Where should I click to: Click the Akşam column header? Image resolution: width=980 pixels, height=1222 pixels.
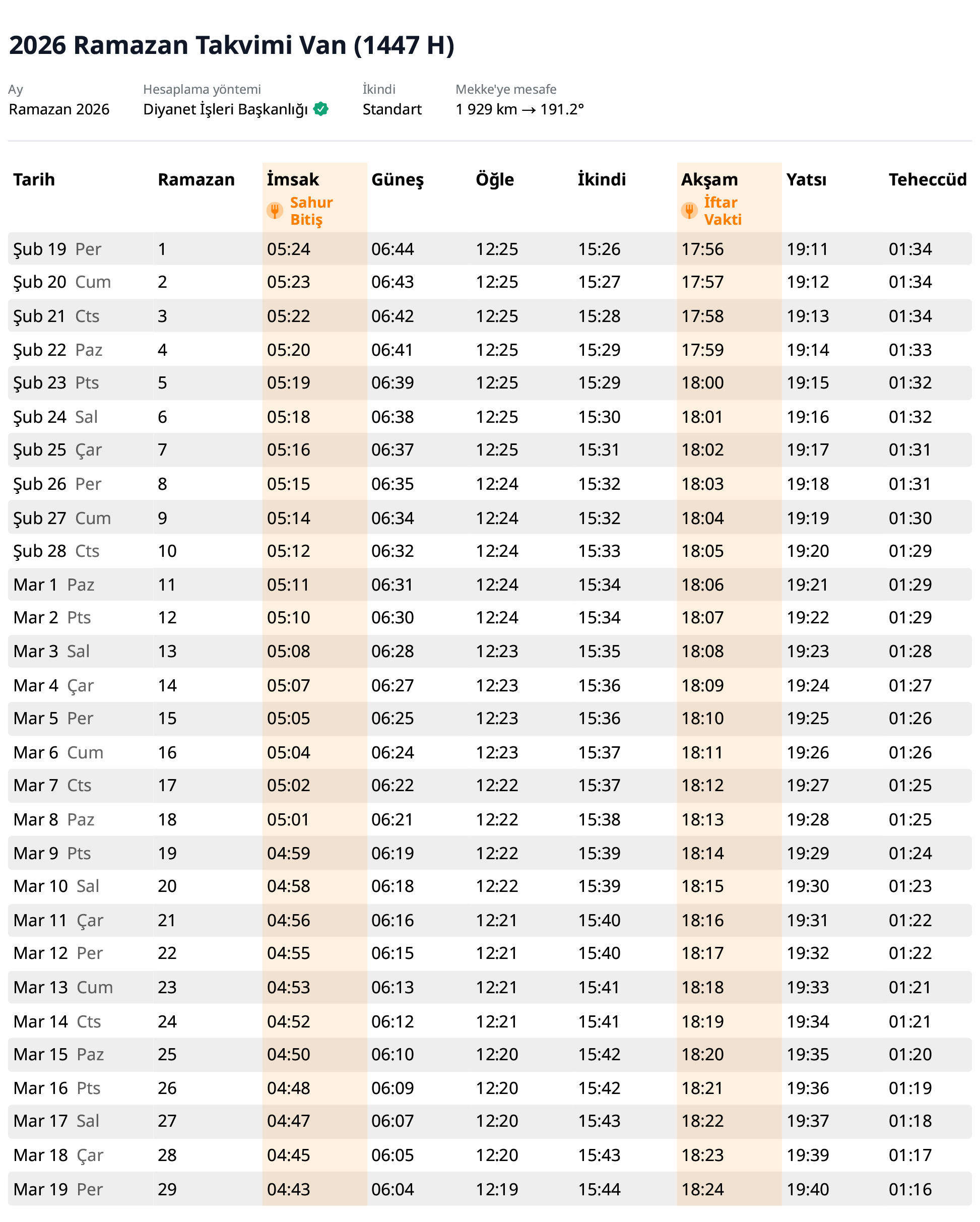coord(709,180)
